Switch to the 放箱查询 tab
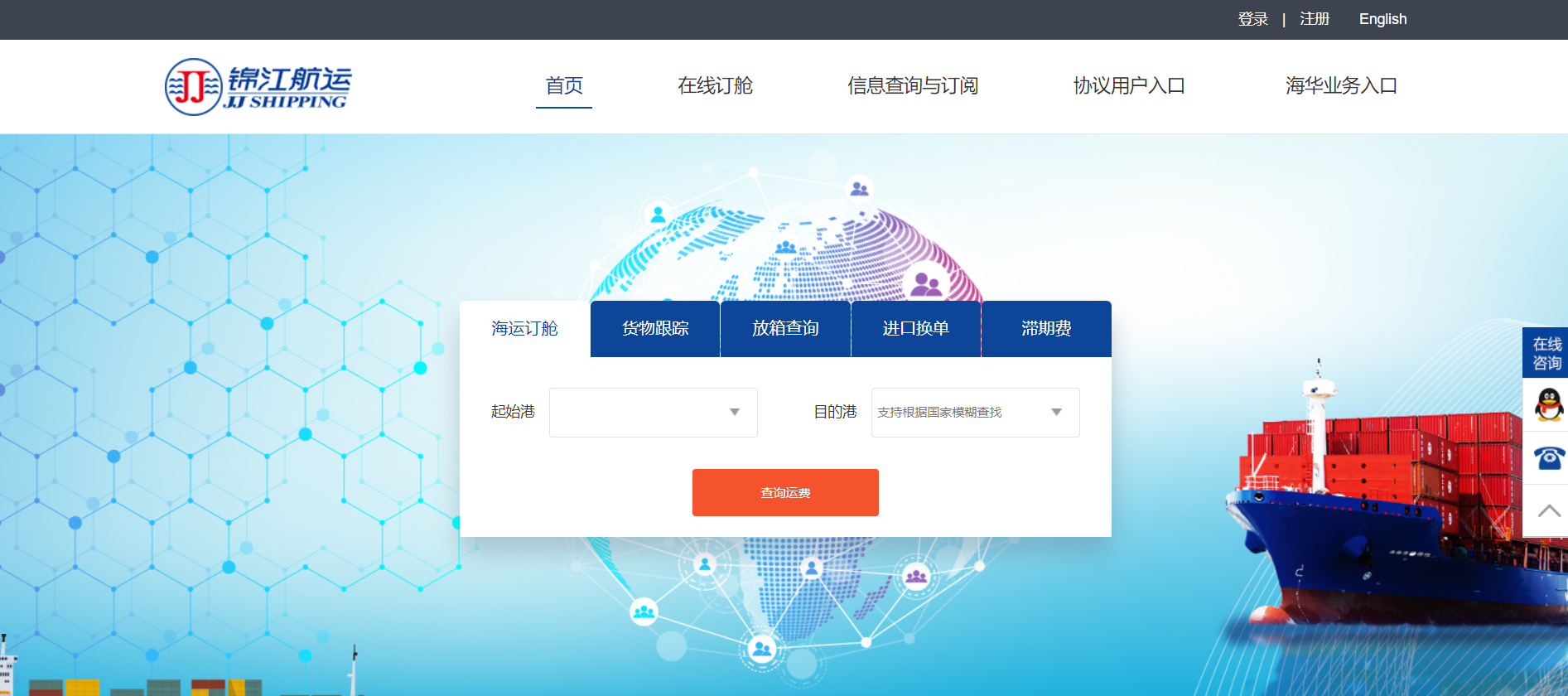 [785, 329]
